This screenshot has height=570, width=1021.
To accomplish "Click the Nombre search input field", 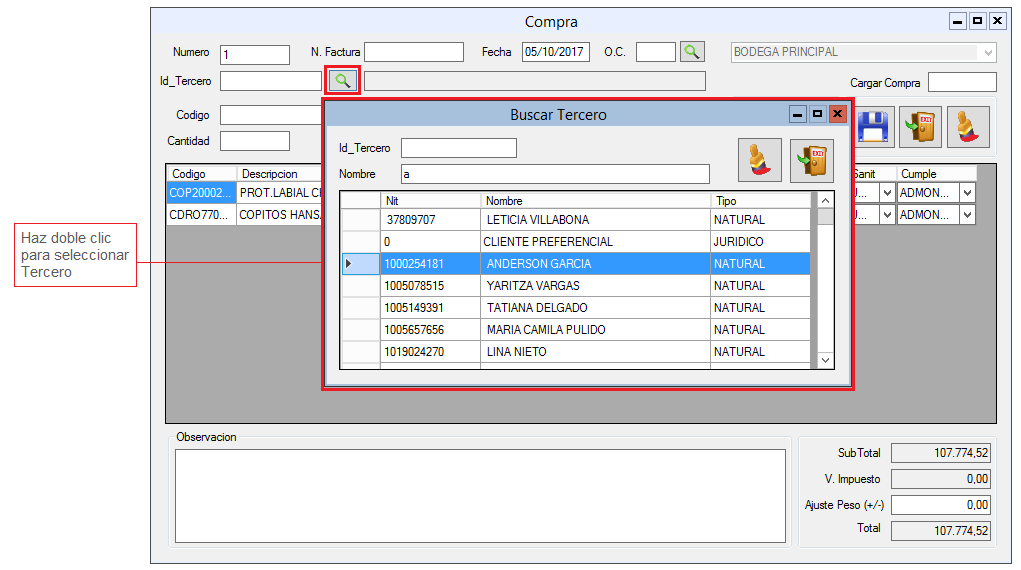I will [555, 174].
